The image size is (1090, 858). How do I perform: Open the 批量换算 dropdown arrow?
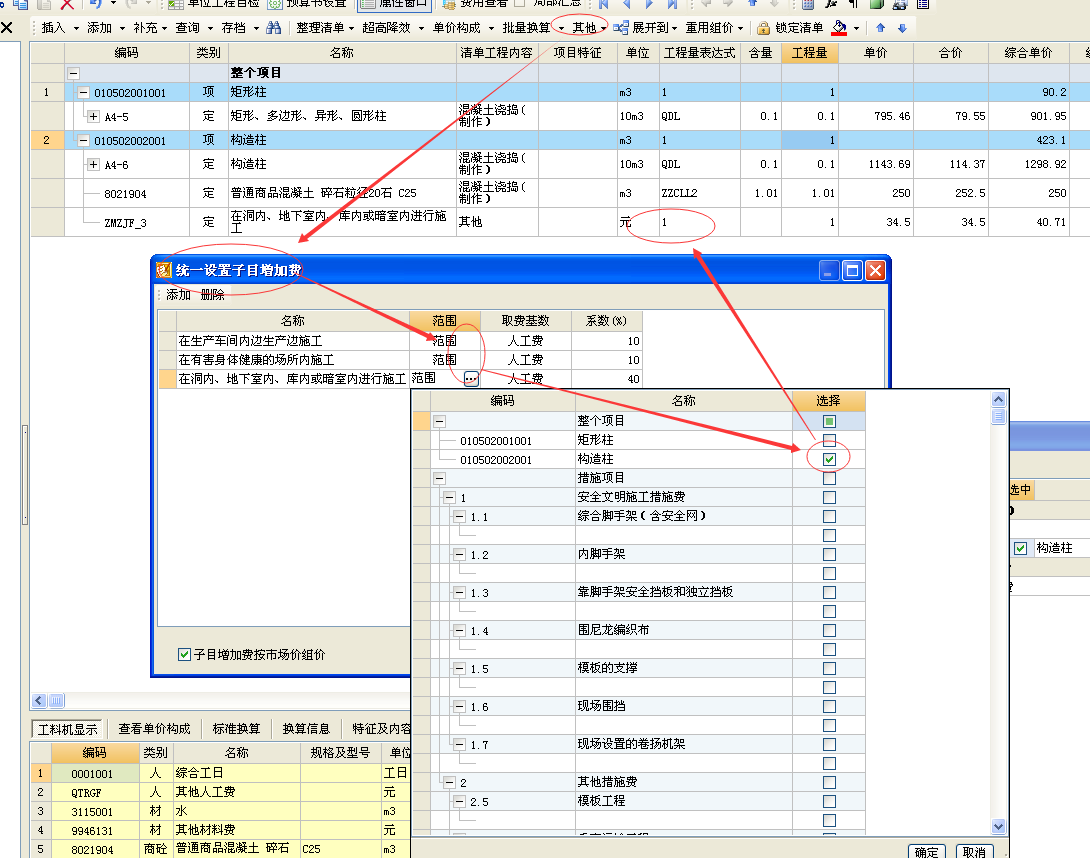coord(561,29)
